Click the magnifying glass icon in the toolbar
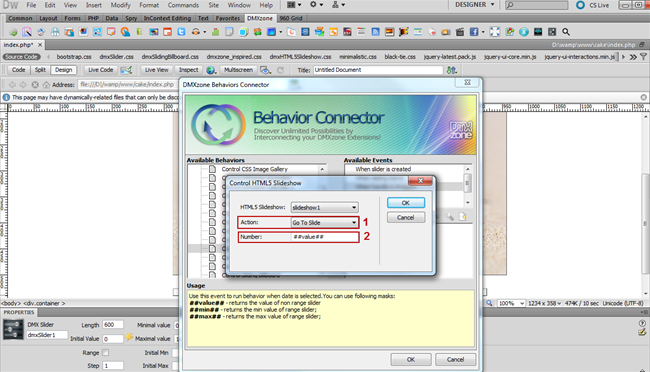Image resolution: width=650 pixels, height=372 pixels. [566, 32]
